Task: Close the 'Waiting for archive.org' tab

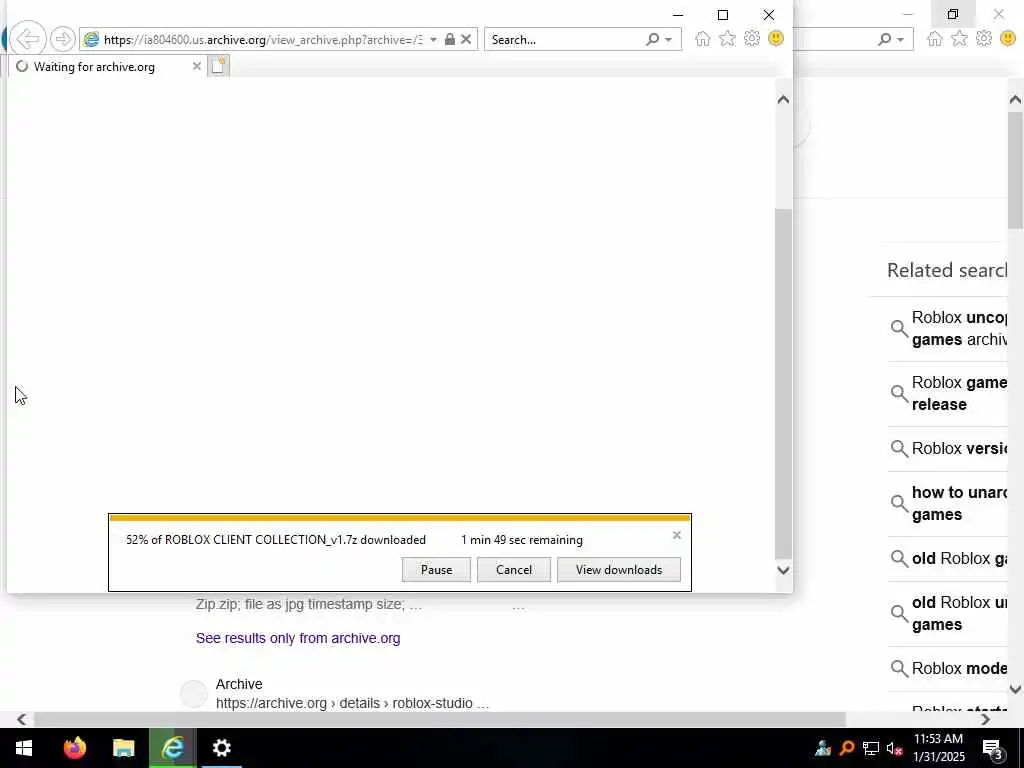Action: tap(197, 66)
